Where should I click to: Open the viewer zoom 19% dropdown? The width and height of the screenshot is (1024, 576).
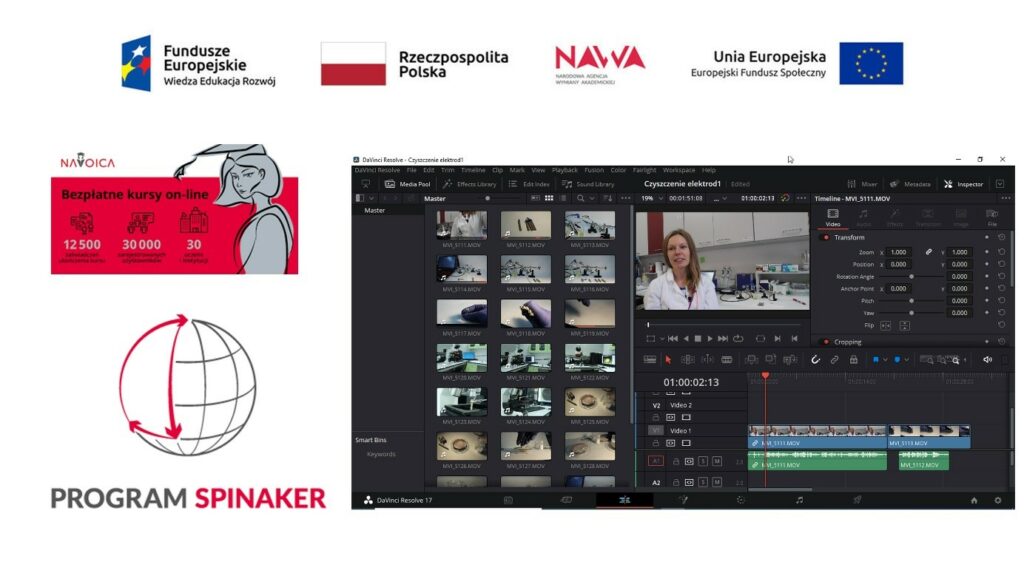(651, 199)
